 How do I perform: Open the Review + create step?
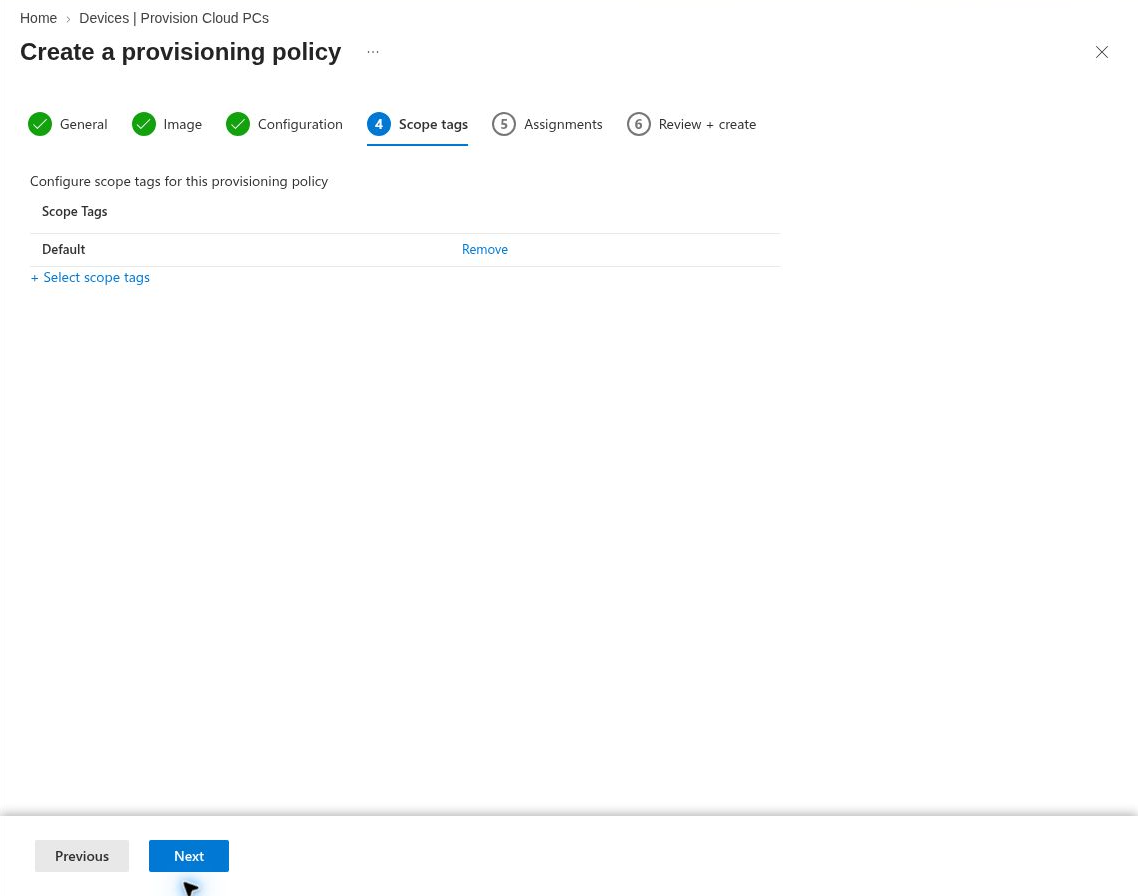coord(692,124)
